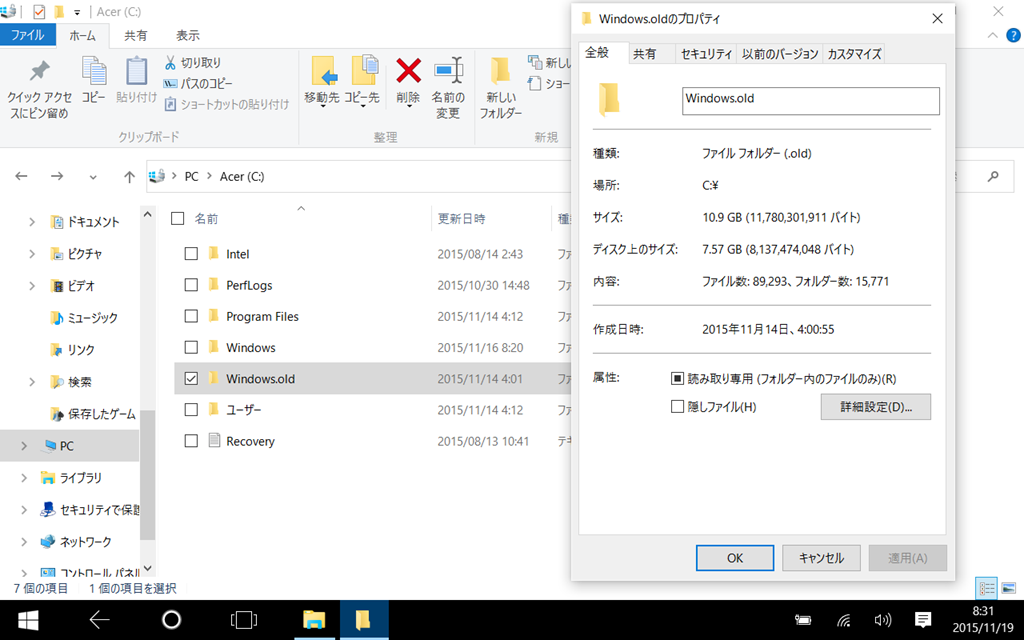Click the folder name field containing Windows.old
1024x640 pixels.
point(810,101)
